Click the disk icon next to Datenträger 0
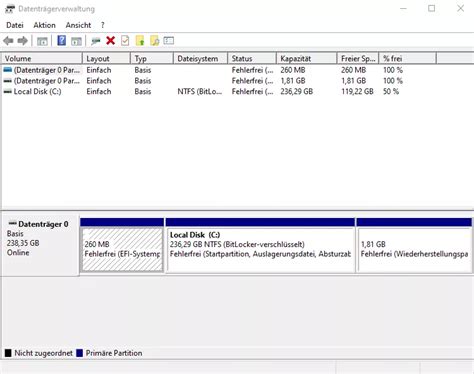Viewport: 474px width, 374px height. (13, 223)
